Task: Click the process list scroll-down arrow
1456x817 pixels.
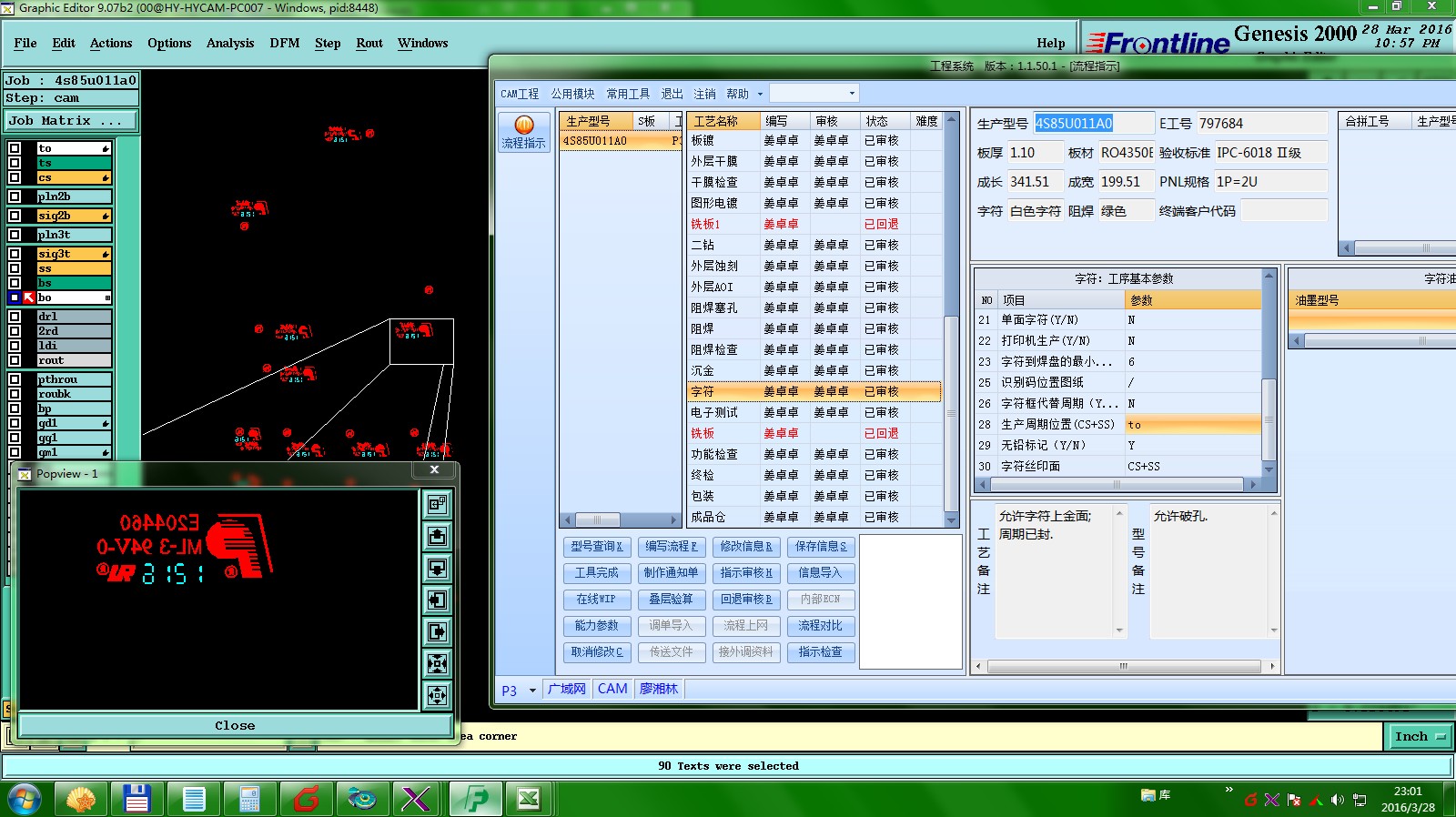Action: click(x=952, y=520)
